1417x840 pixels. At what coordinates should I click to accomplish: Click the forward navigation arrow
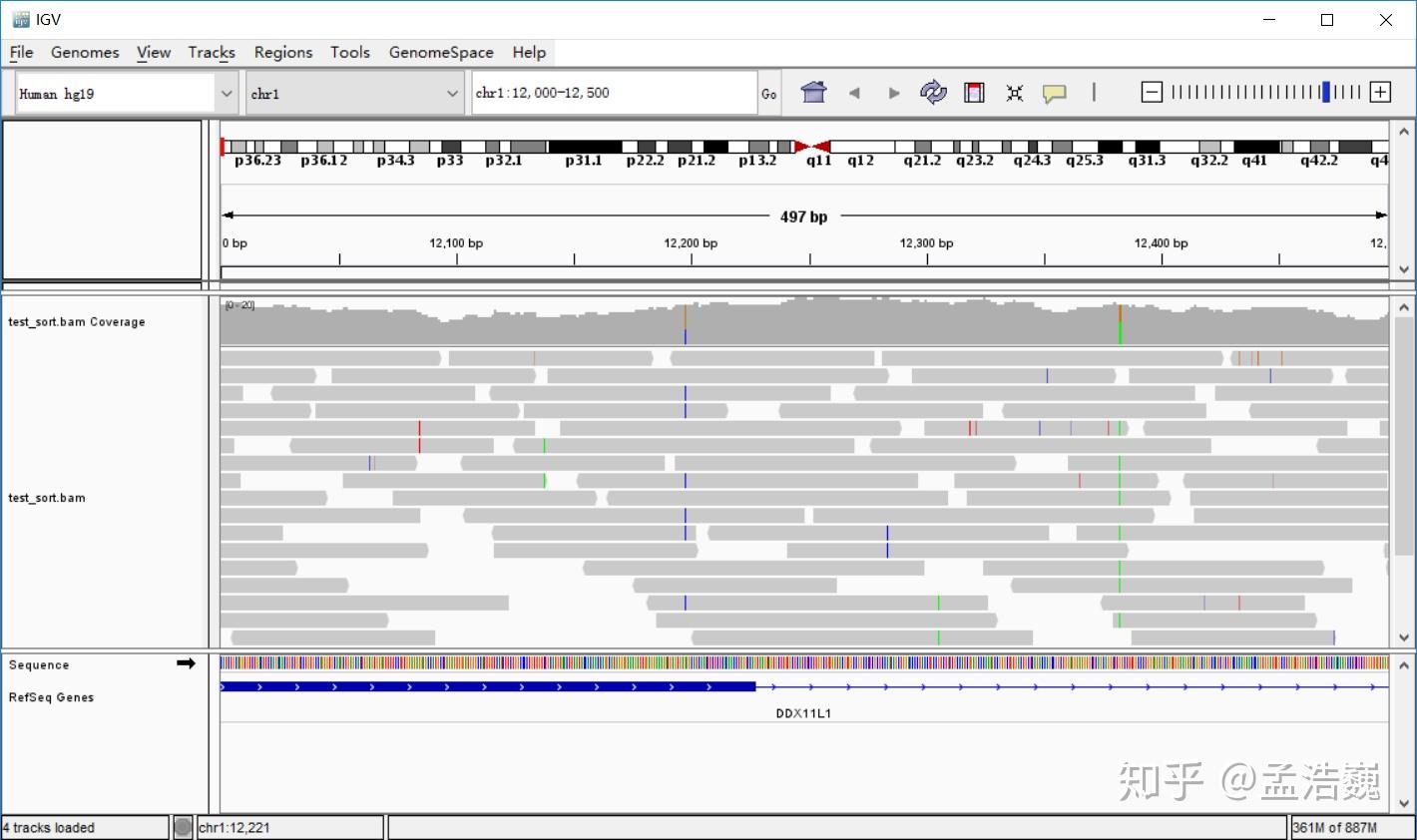pos(893,92)
